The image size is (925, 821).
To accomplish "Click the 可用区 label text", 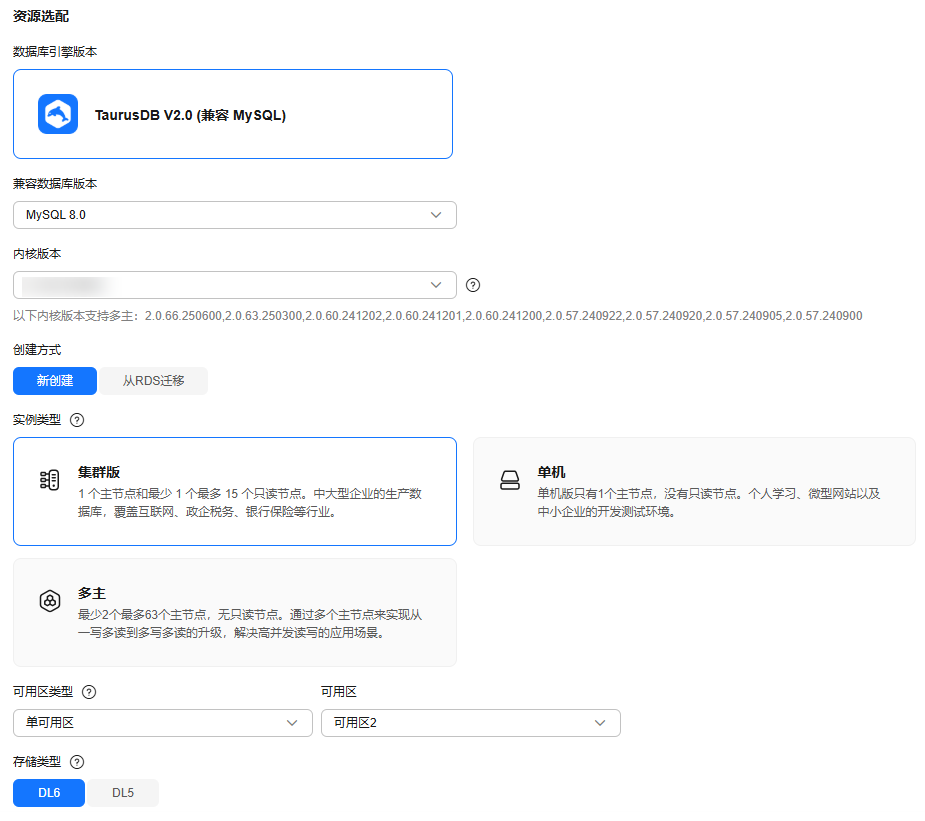I will [339, 692].
